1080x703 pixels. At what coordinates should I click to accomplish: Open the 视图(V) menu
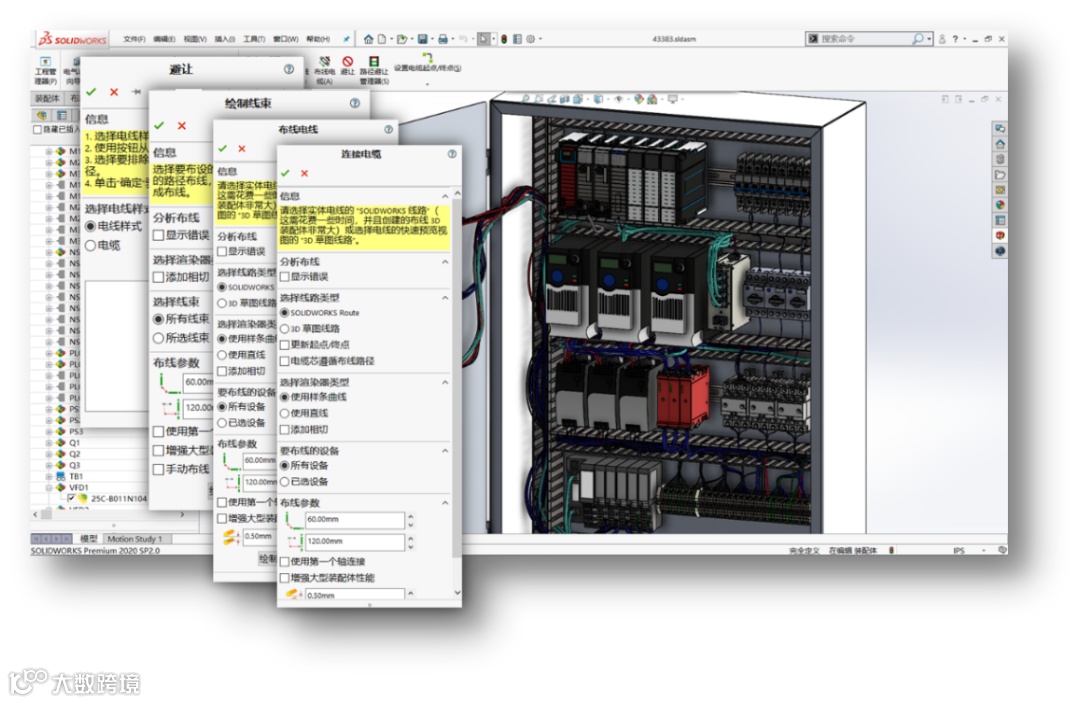[195, 39]
